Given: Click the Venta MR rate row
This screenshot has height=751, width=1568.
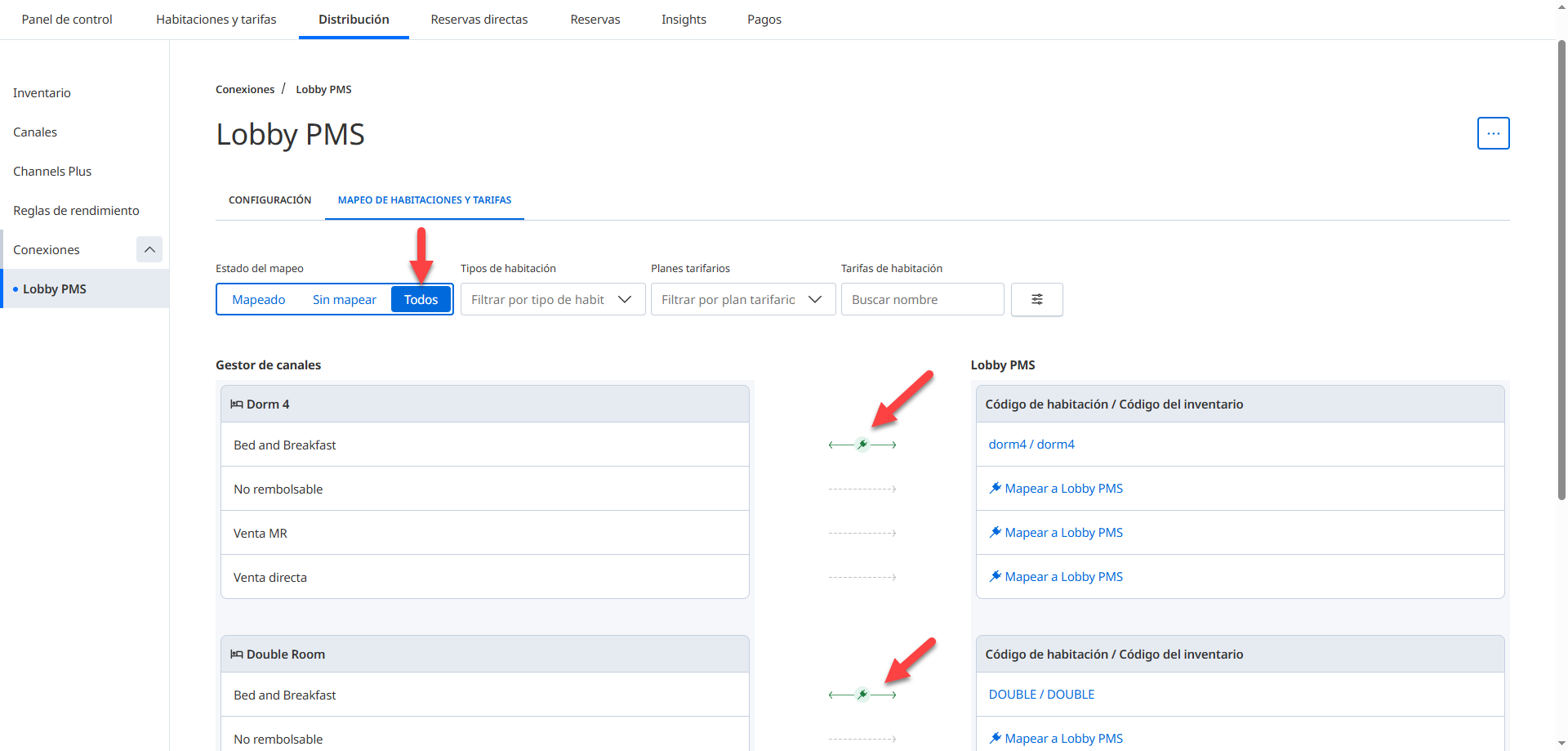Looking at the screenshot, I should point(485,533).
